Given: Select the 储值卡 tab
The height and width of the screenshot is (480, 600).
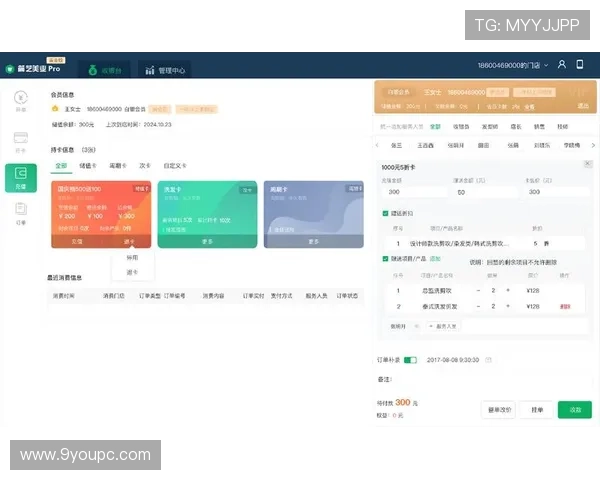Looking at the screenshot, I should coord(88,166).
